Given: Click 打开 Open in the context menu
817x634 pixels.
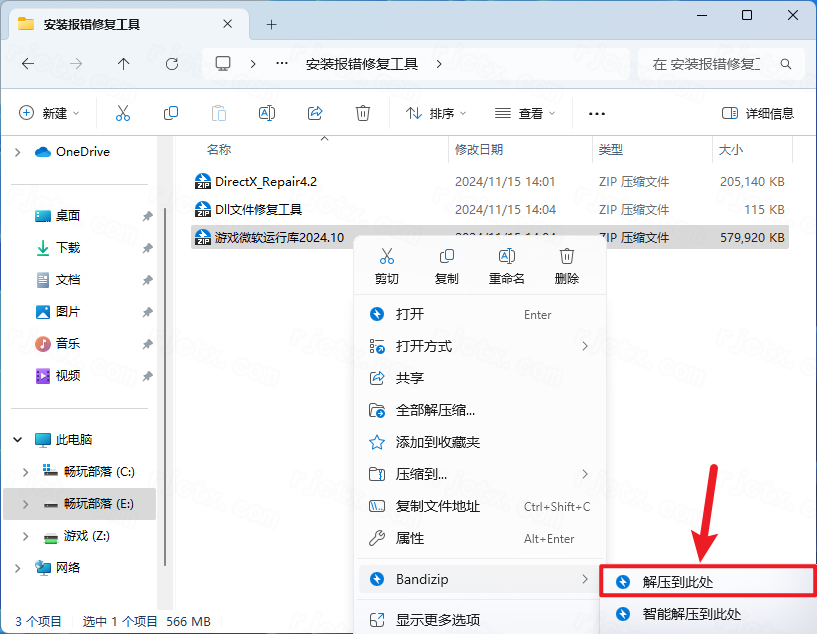Looking at the screenshot, I should pyautogui.click(x=480, y=314).
